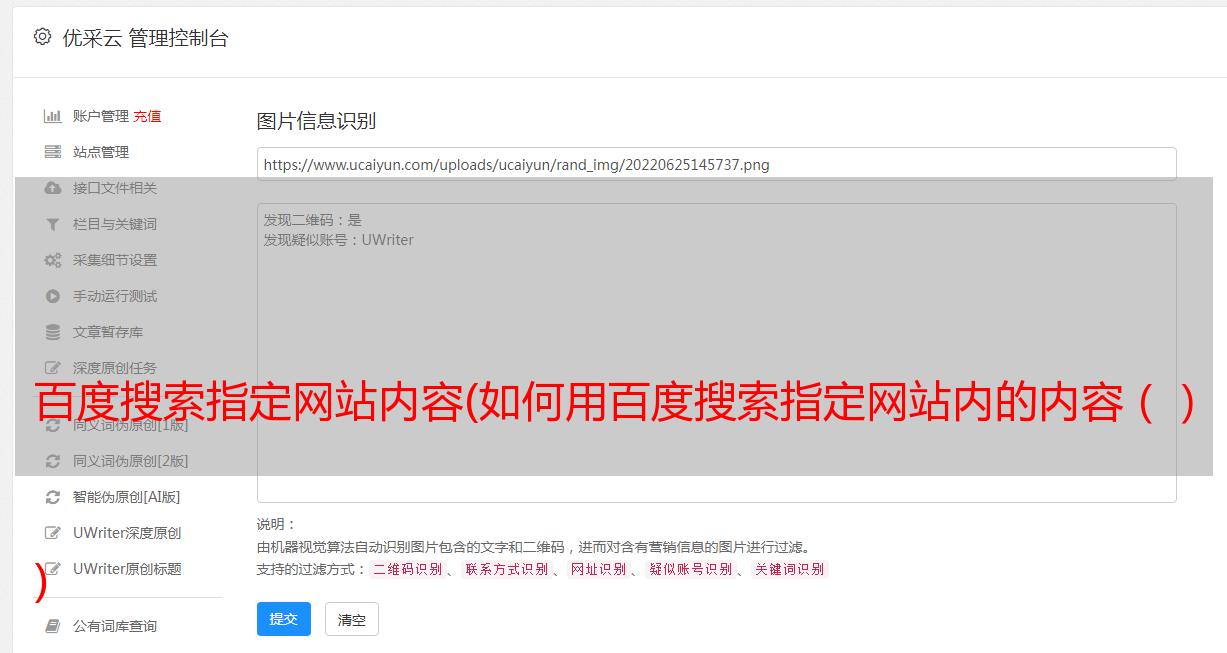Click the server icon for 站点管理
Image resolution: width=1227 pixels, height=653 pixels.
[53, 152]
